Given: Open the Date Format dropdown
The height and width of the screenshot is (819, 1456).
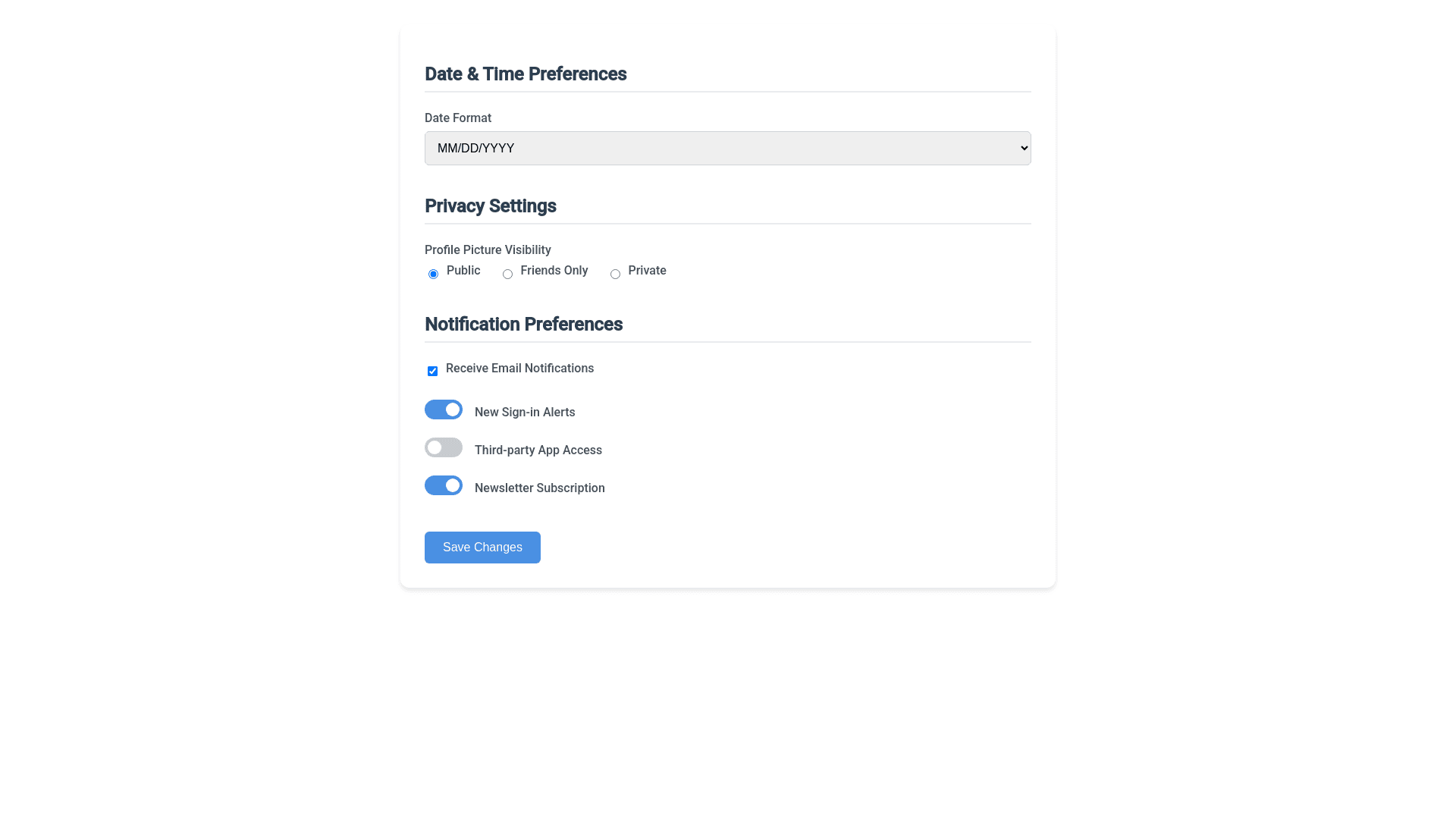Looking at the screenshot, I should (727, 148).
